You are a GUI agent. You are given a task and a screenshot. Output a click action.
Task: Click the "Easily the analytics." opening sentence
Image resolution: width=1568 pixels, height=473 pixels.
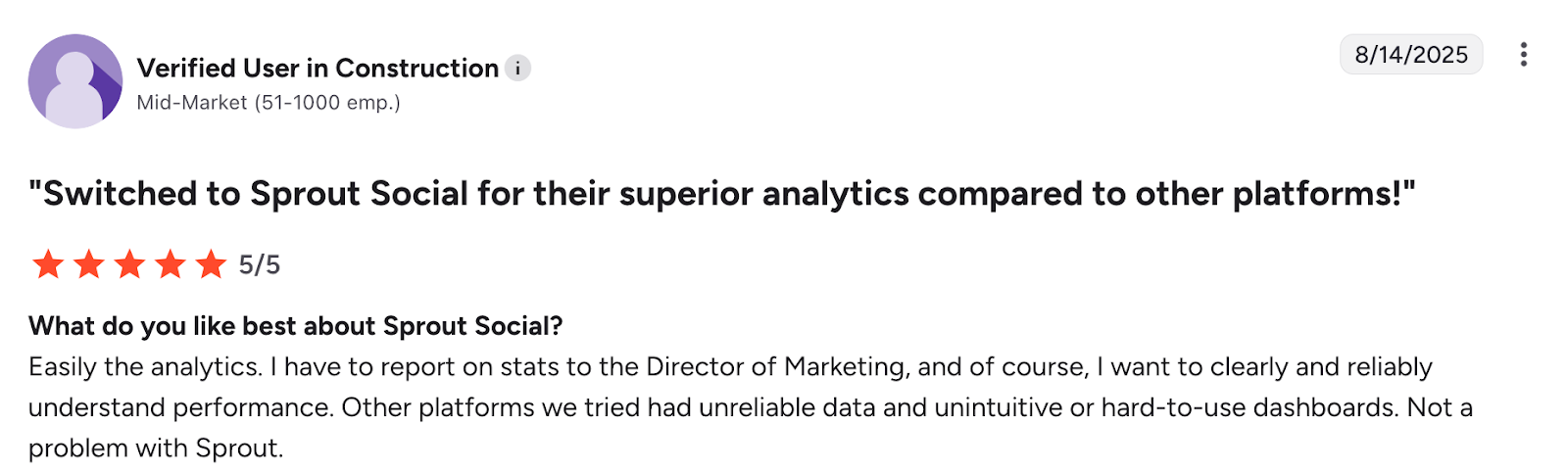coord(145,367)
